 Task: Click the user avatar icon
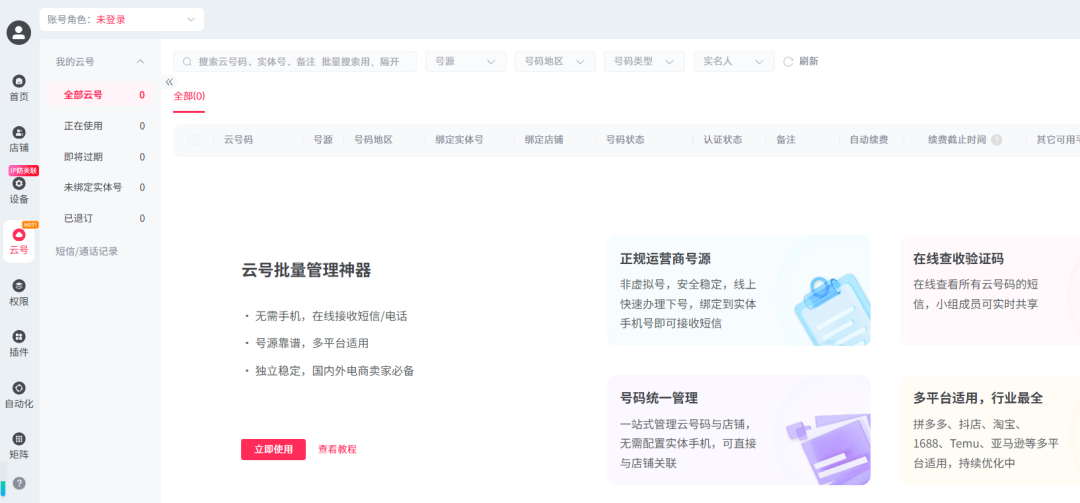pyautogui.click(x=19, y=32)
